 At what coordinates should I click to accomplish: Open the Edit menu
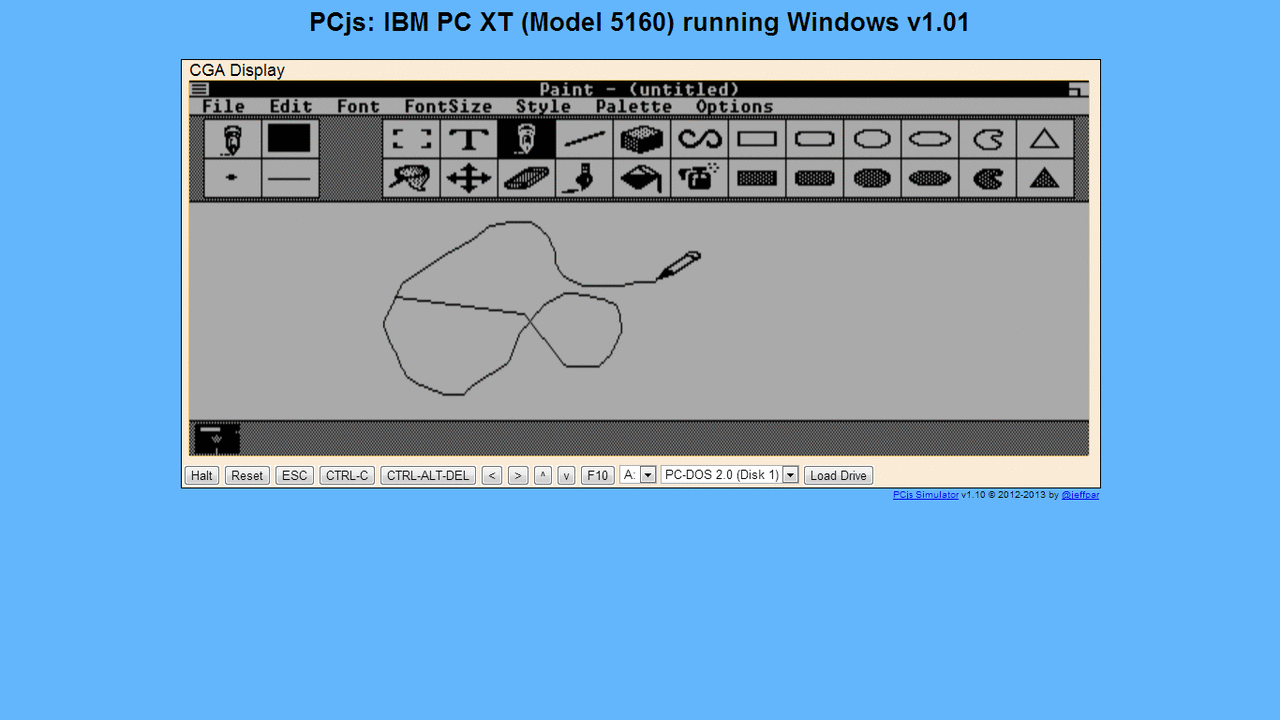coord(291,106)
